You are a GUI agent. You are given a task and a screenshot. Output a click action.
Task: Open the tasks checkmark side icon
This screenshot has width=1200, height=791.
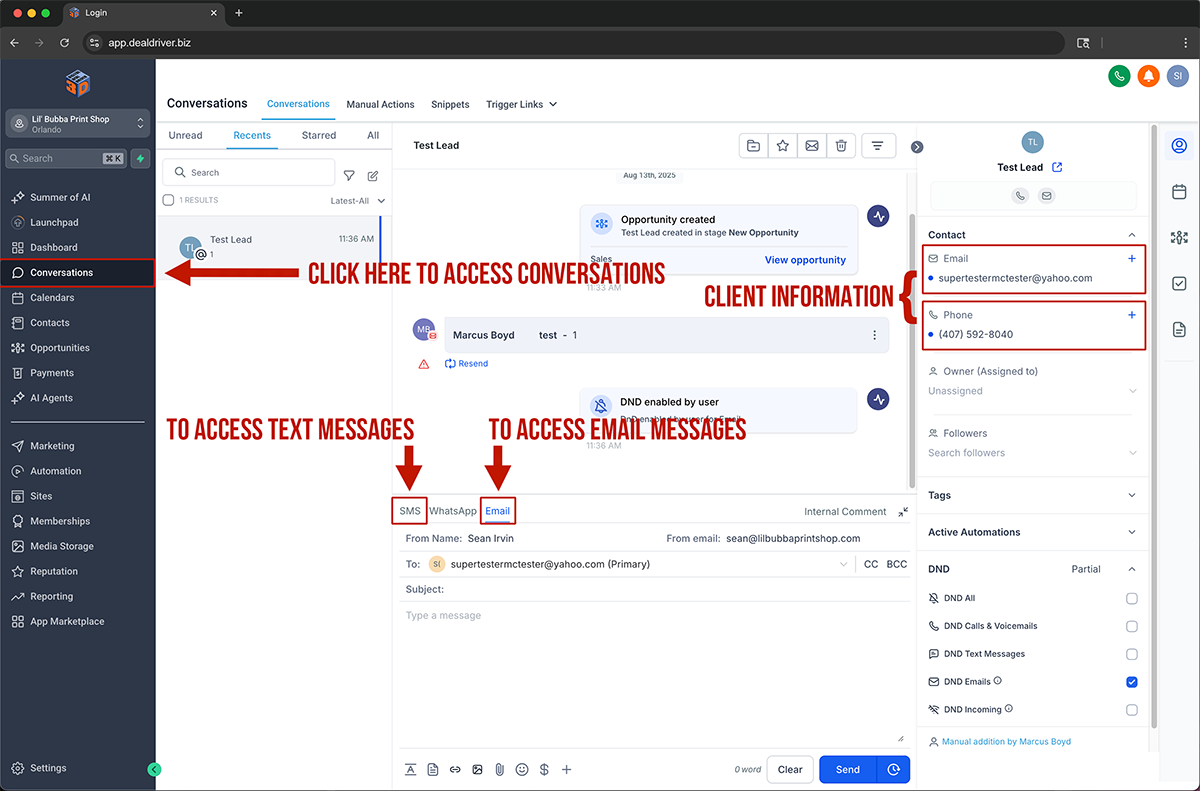point(1179,284)
